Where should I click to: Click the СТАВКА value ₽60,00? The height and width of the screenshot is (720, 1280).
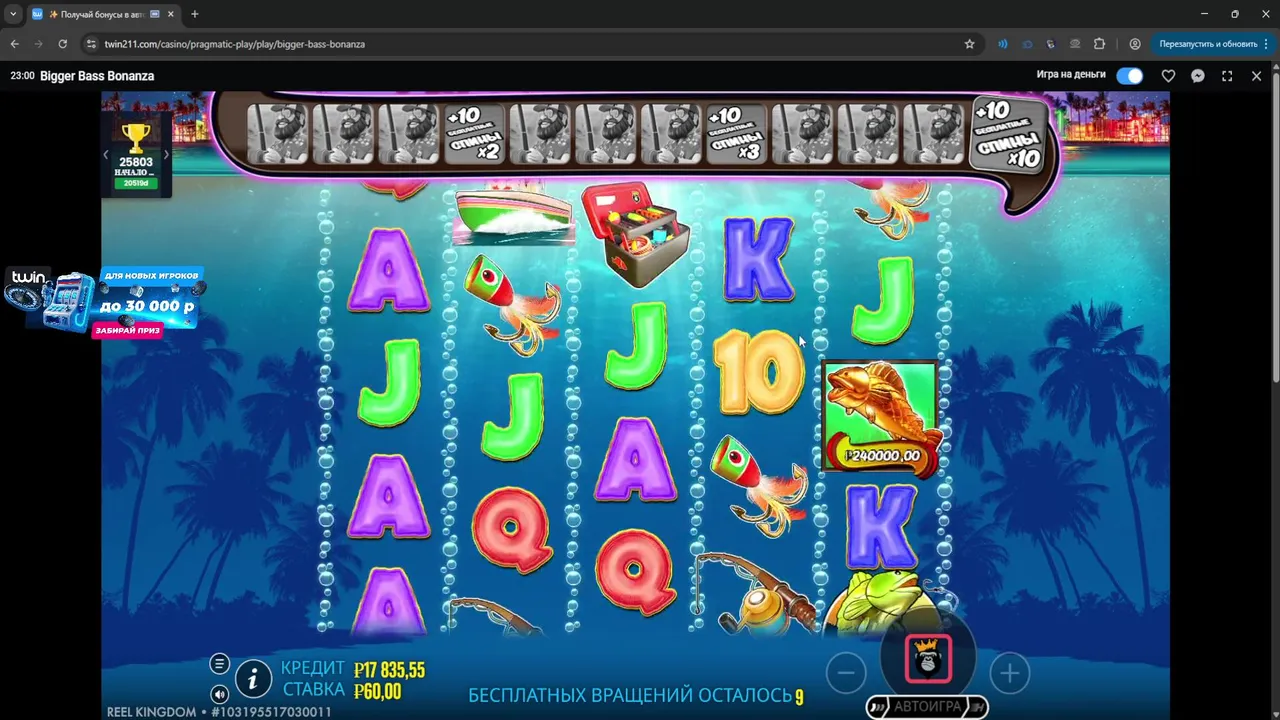[377, 692]
